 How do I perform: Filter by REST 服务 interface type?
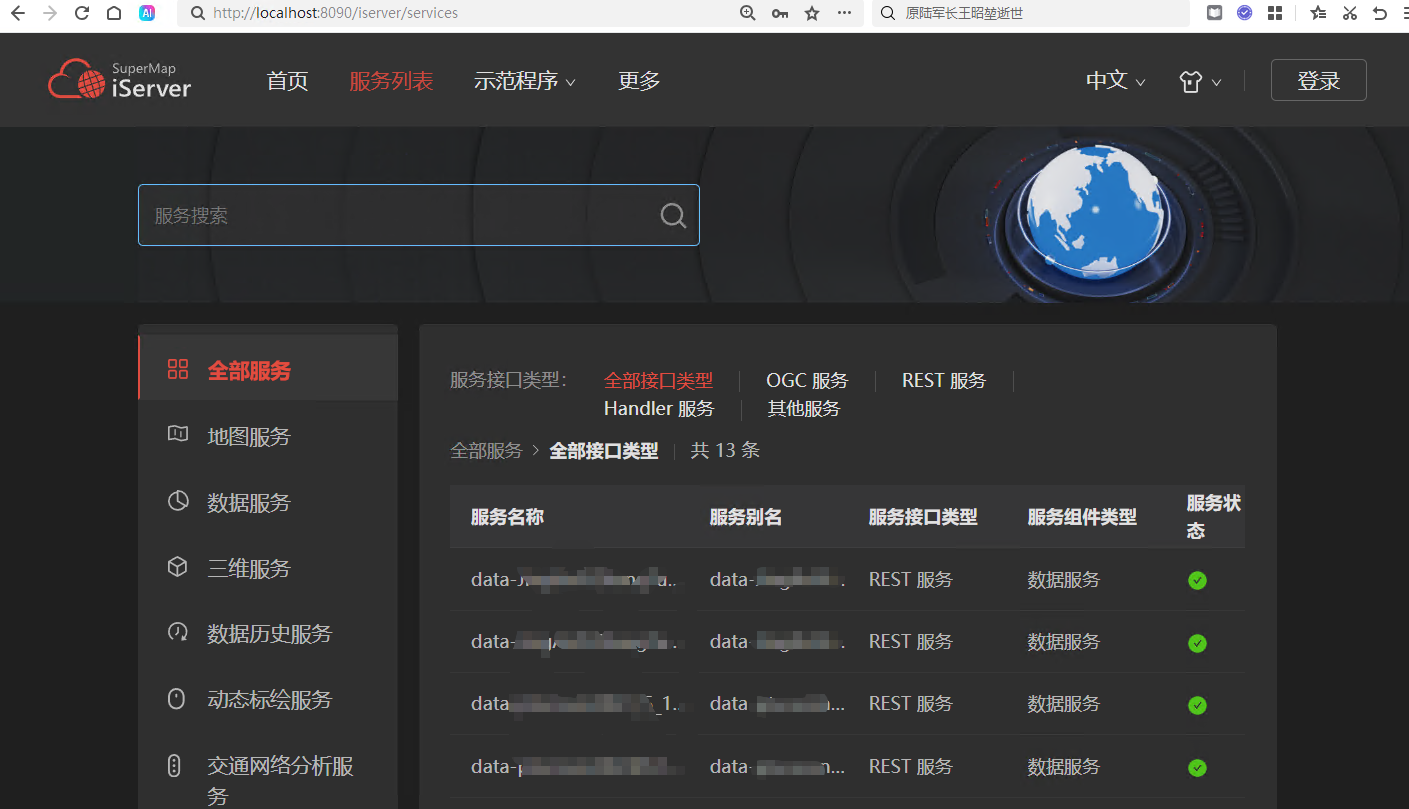943,381
